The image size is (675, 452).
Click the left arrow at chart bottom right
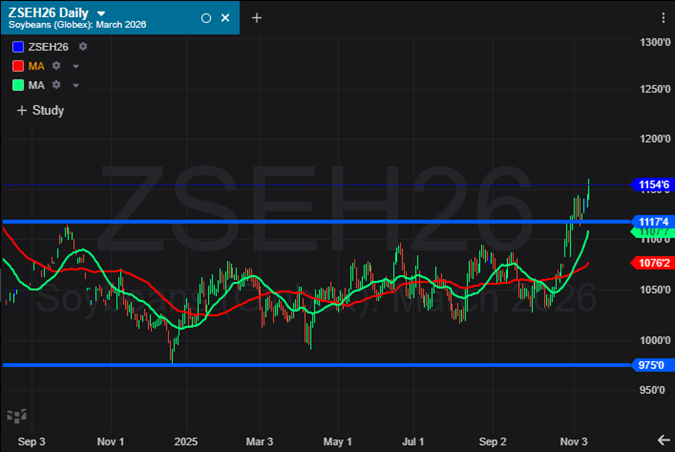(x=664, y=440)
